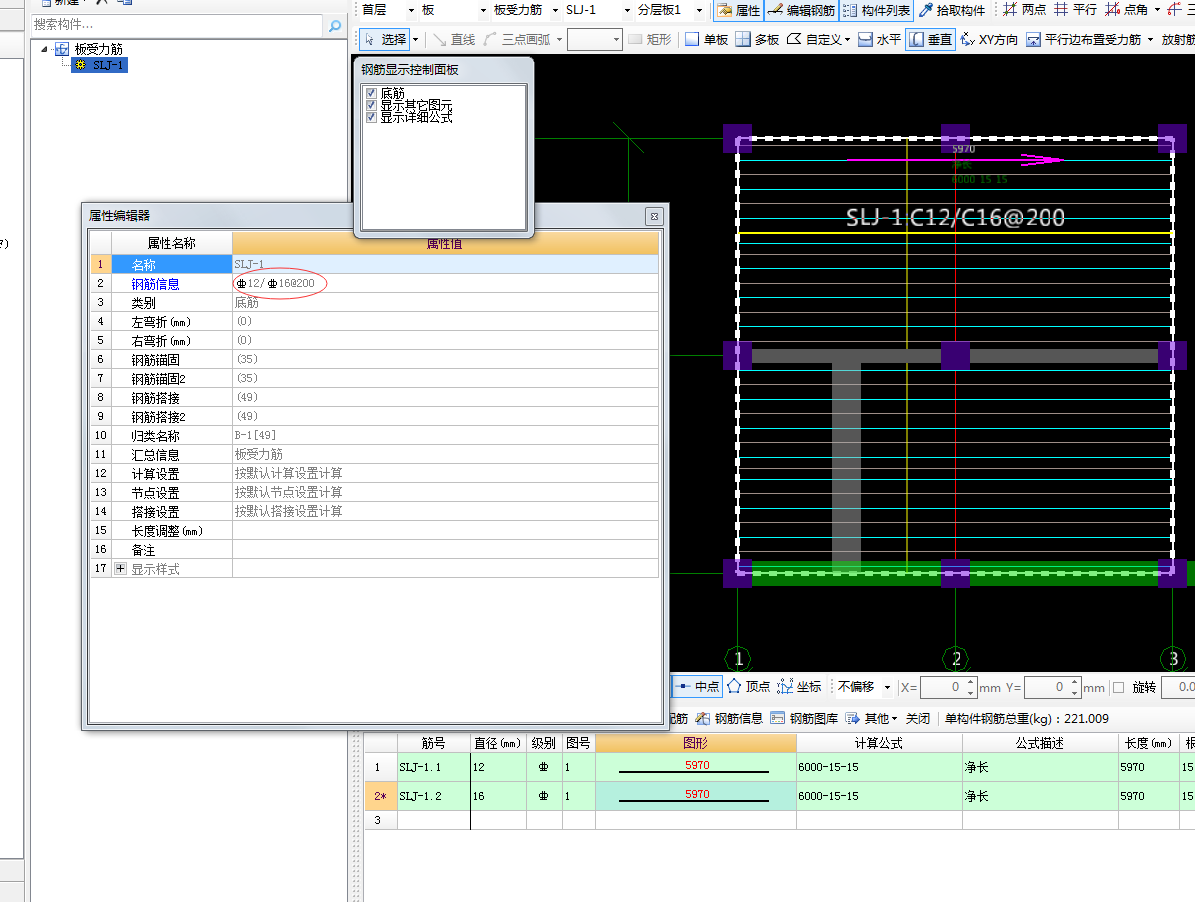Select the 平行 parallel axis tool

point(1075,10)
